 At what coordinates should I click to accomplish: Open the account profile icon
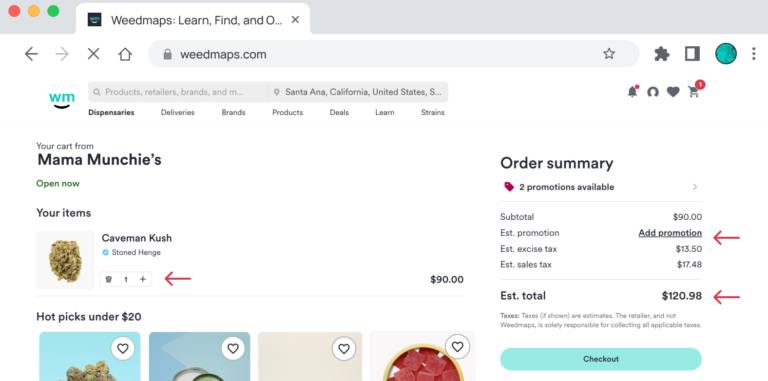(x=652, y=92)
